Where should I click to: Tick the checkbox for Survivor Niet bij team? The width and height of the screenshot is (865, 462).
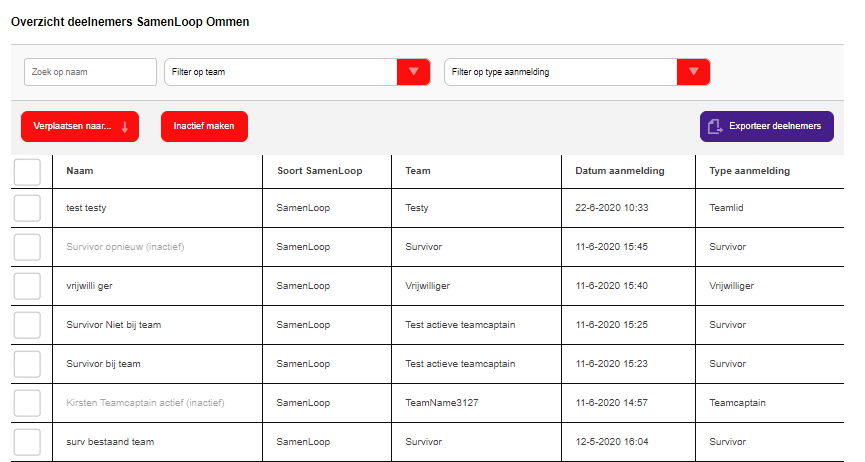27,325
